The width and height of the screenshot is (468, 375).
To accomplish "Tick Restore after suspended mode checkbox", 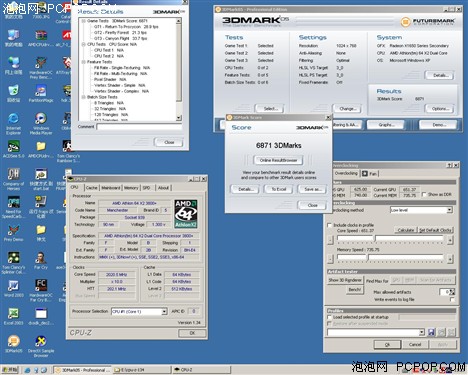I will (x=329, y=324).
